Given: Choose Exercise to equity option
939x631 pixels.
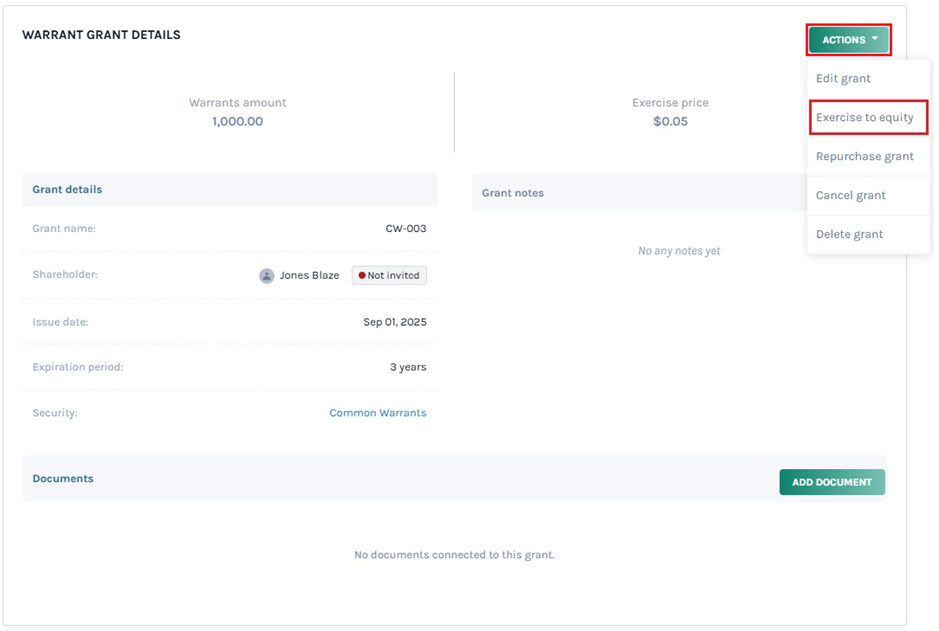Looking at the screenshot, I should 865,117.
